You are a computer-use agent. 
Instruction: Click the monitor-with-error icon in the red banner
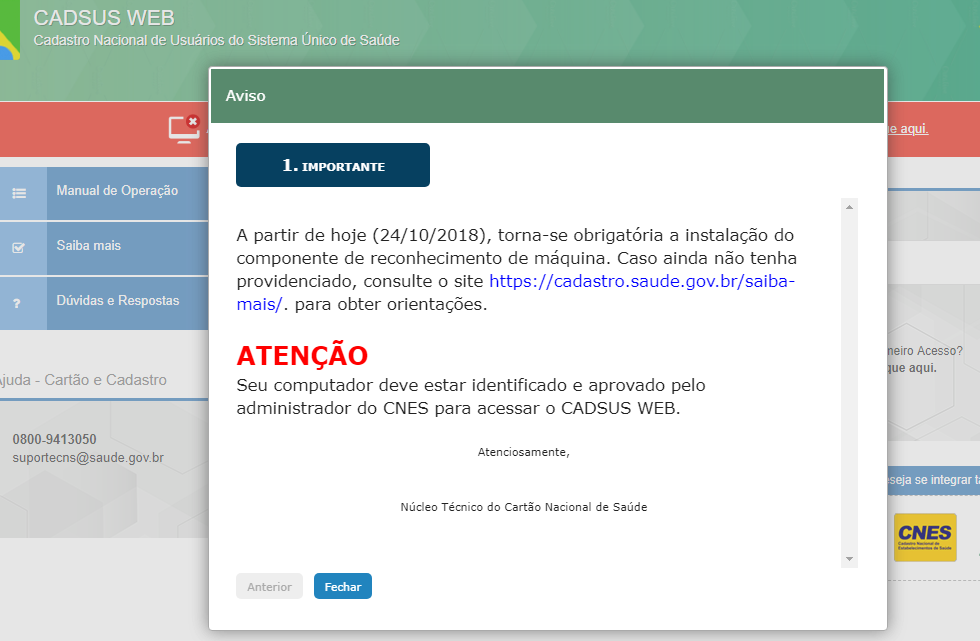click(184, 128)
